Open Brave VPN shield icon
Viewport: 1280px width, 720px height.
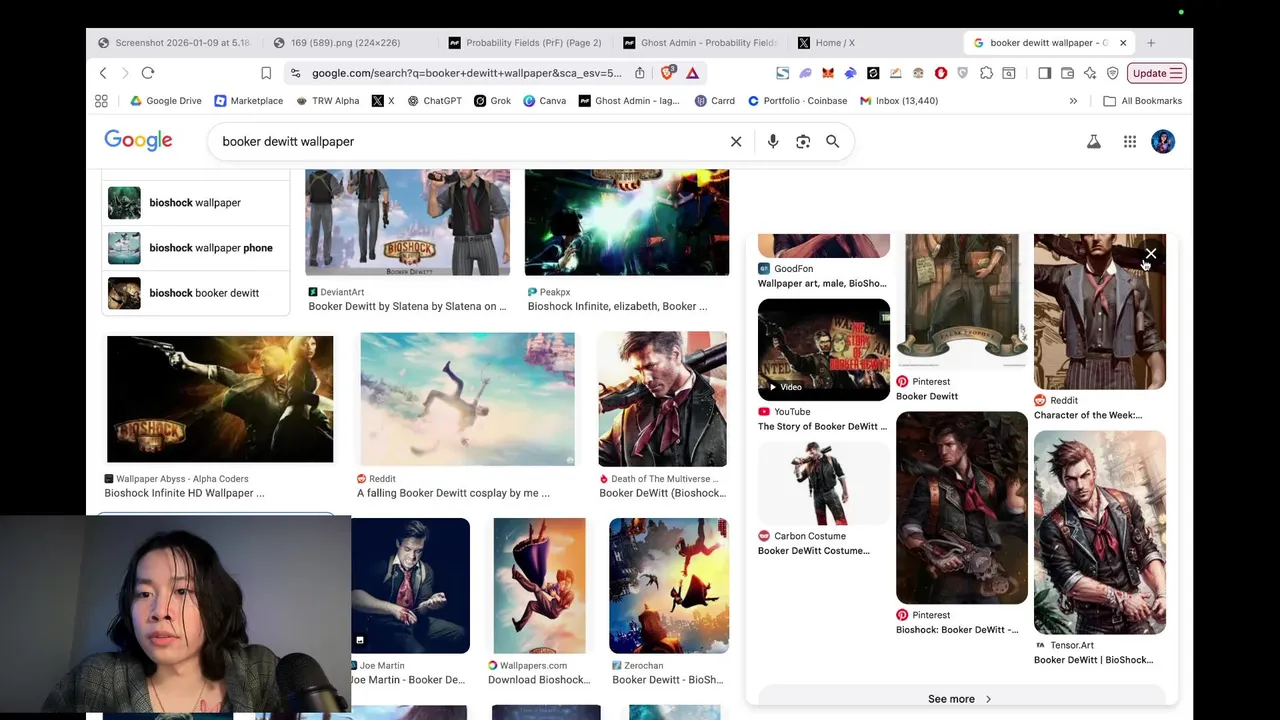coord(1112,73)
